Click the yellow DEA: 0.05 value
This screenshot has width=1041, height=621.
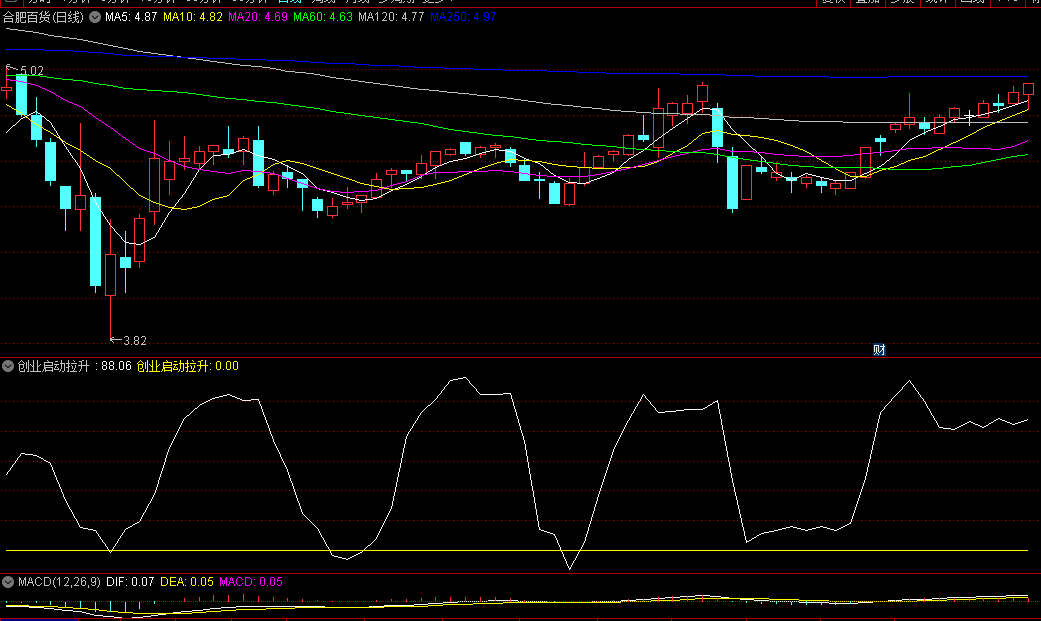click(x=187, y=582)
